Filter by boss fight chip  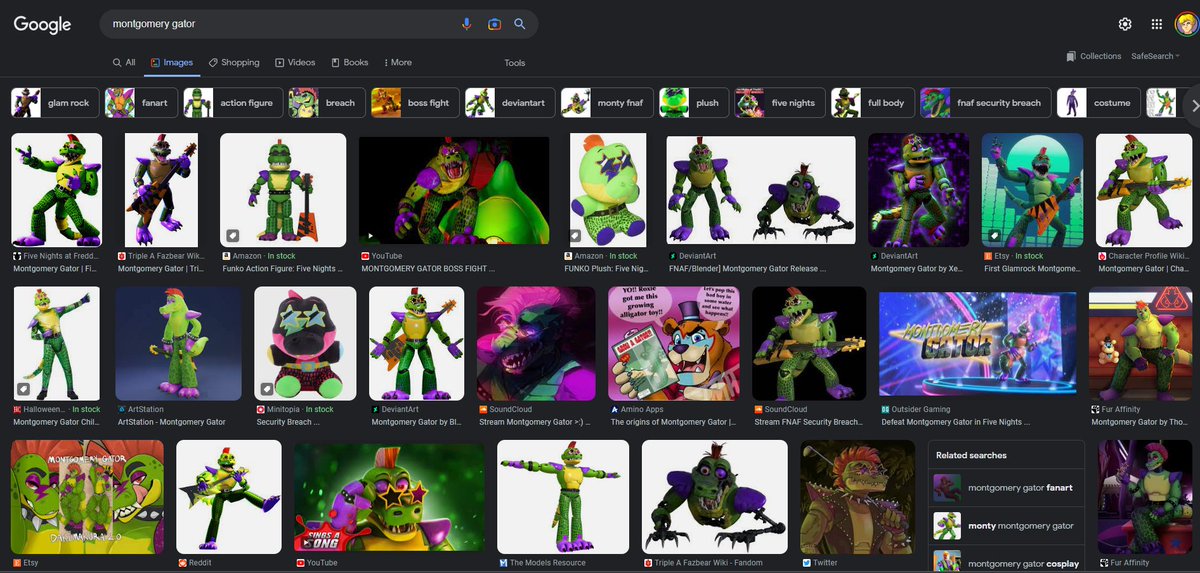413,103
